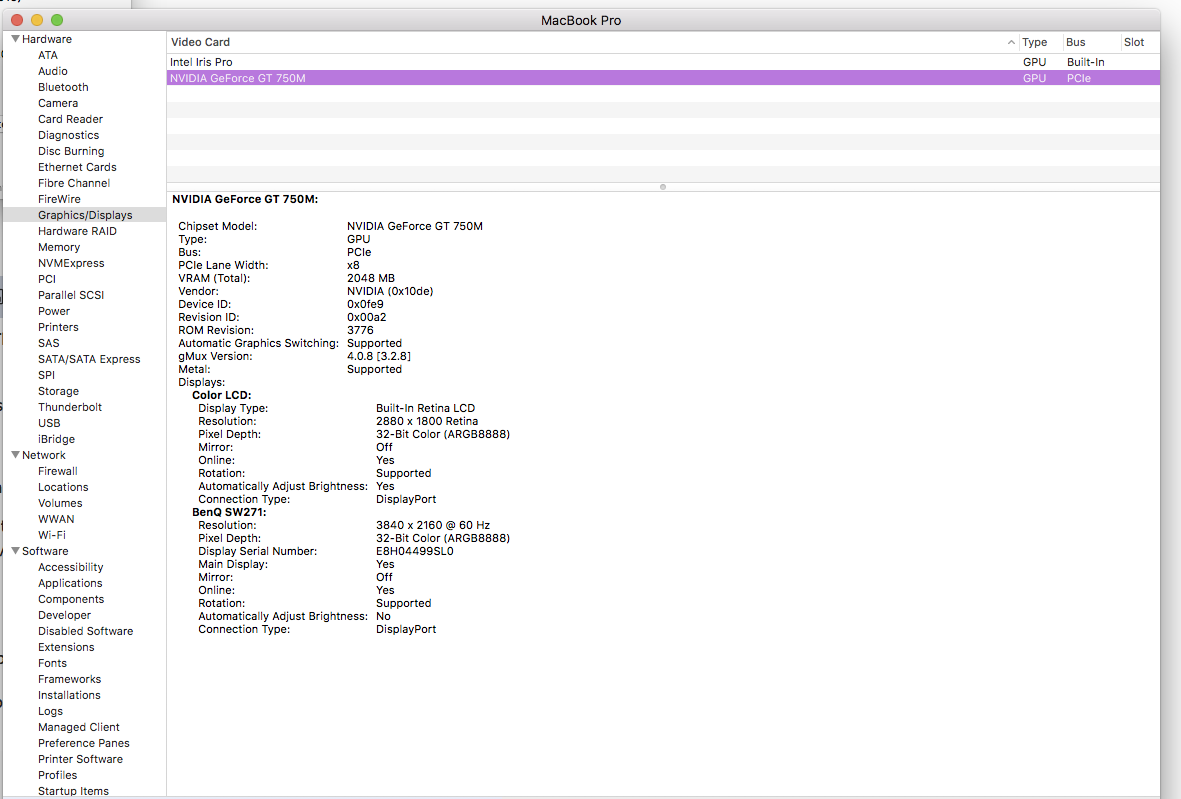The height and width of the screenshot is (799, 1181).
Task: Open Frameworks entry
Action: coord(69,679)
